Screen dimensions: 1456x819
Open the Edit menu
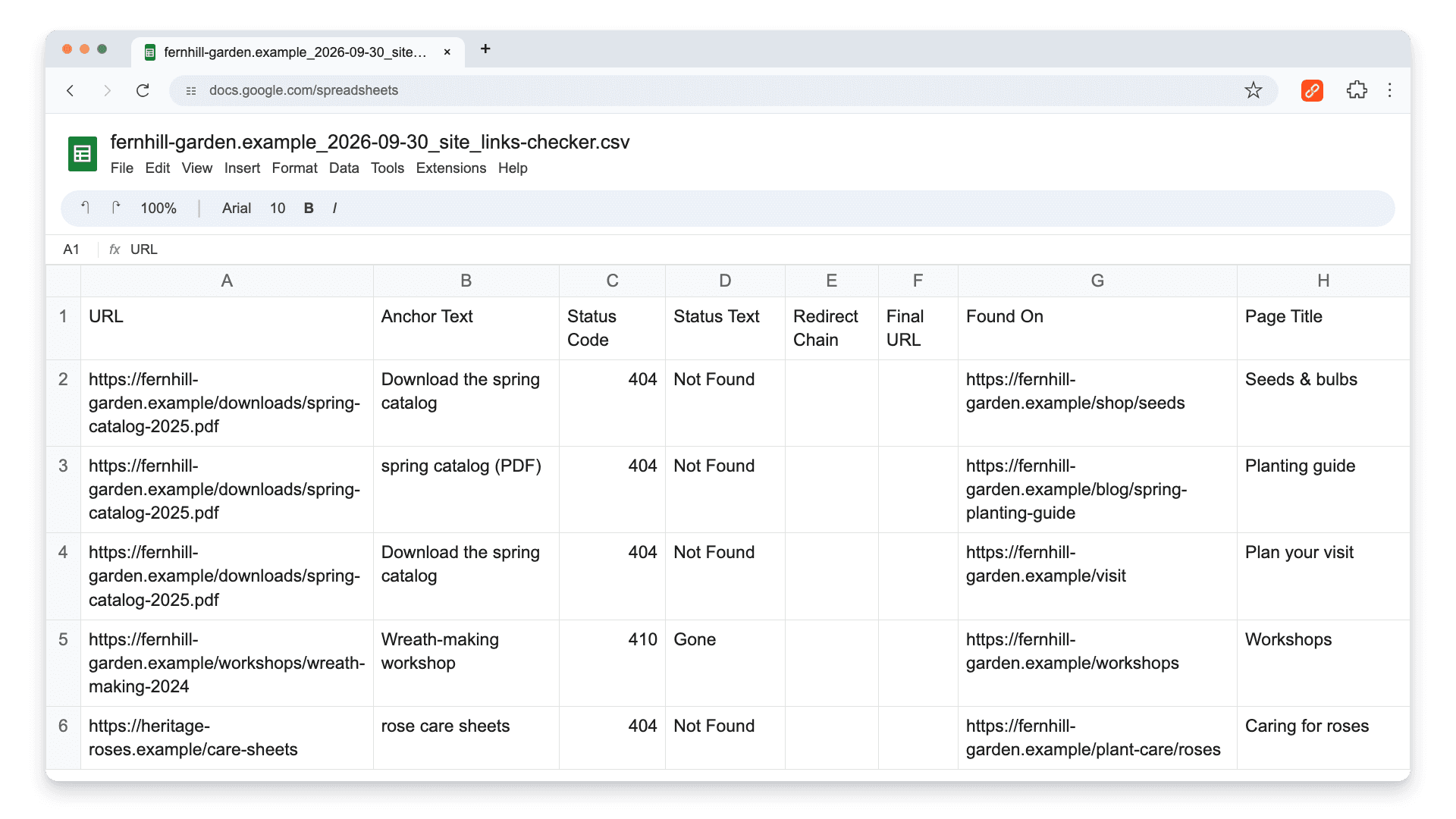(x=157, y=168)
